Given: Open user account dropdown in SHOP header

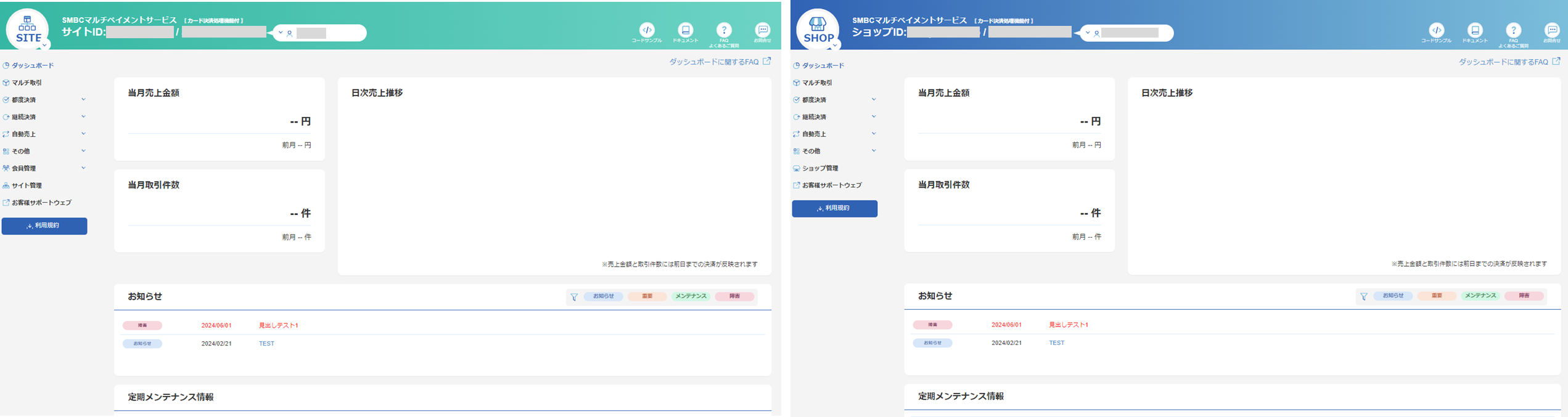Looking at the screenshot, I should click(1127, 33).
